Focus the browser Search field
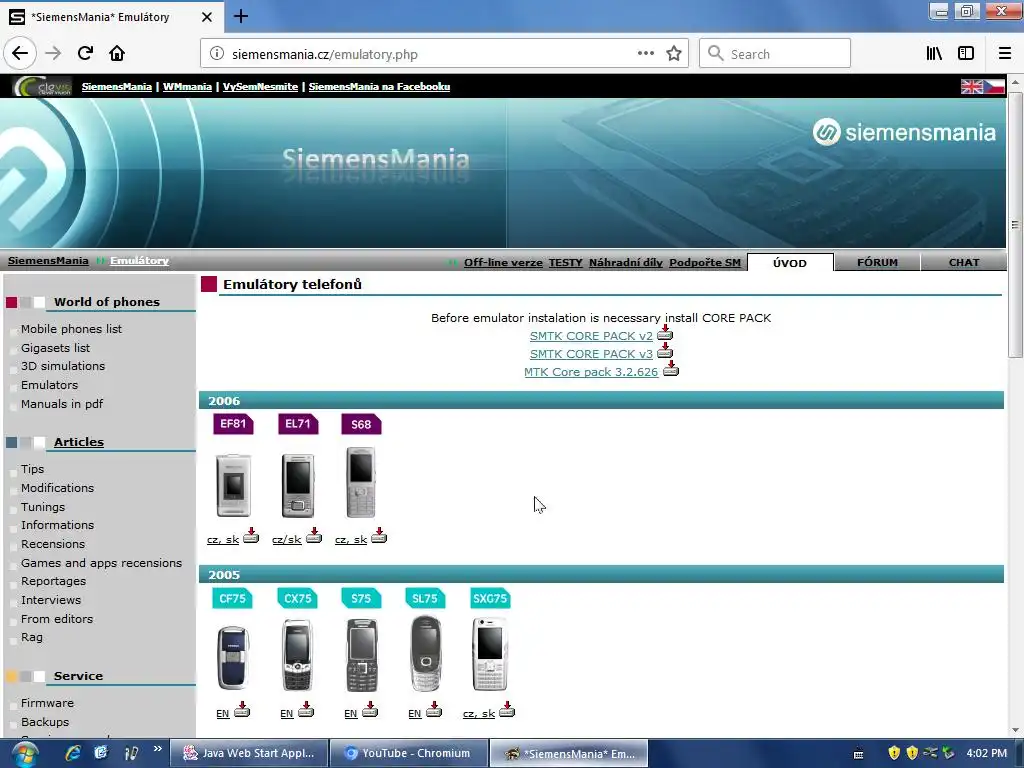Viewport: 1024px width, 768px height. click(x=775, y=54)
